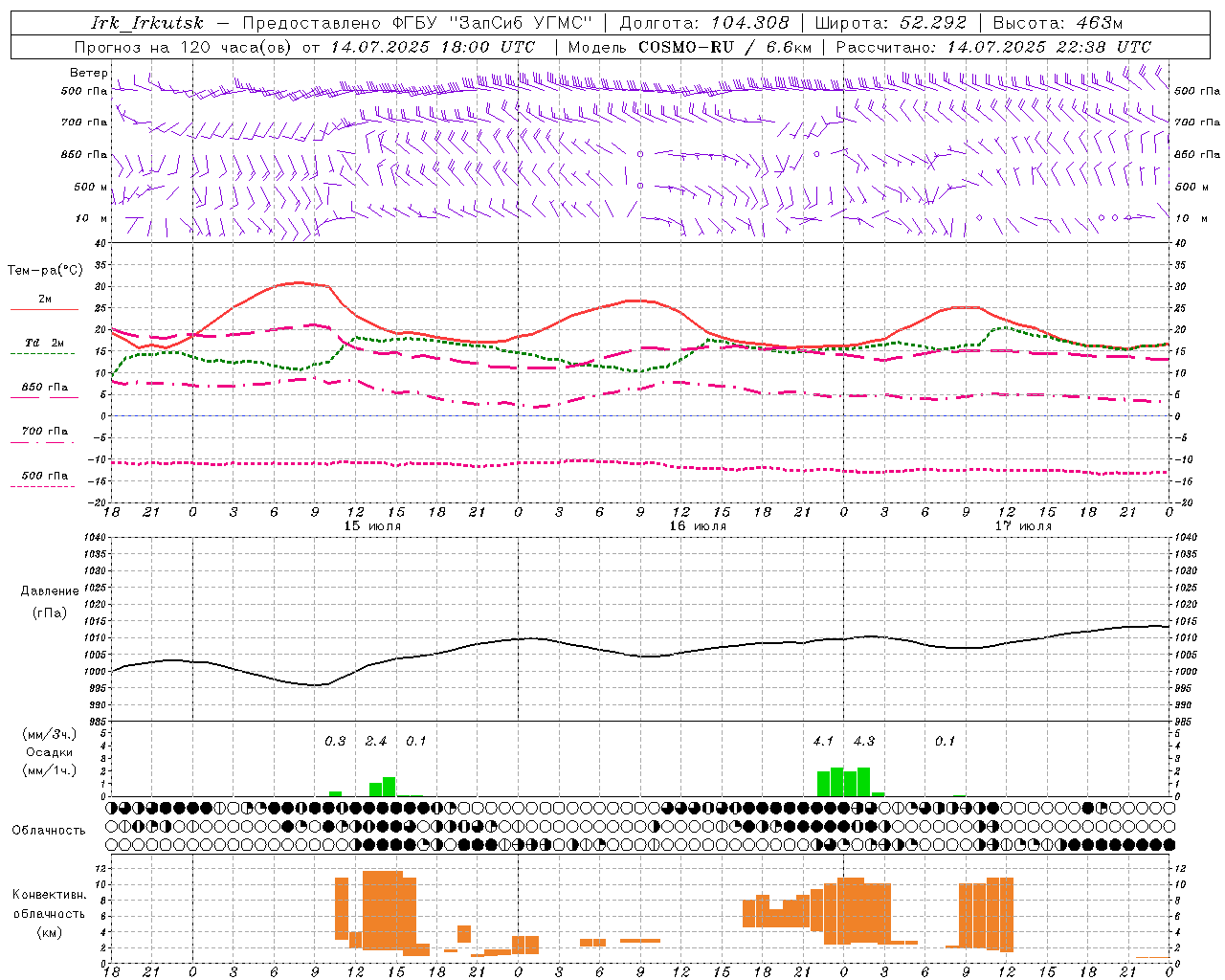Click the 4.1 precipitation total
This screenshot has height=980, width=1225.
tap(823, 742)
